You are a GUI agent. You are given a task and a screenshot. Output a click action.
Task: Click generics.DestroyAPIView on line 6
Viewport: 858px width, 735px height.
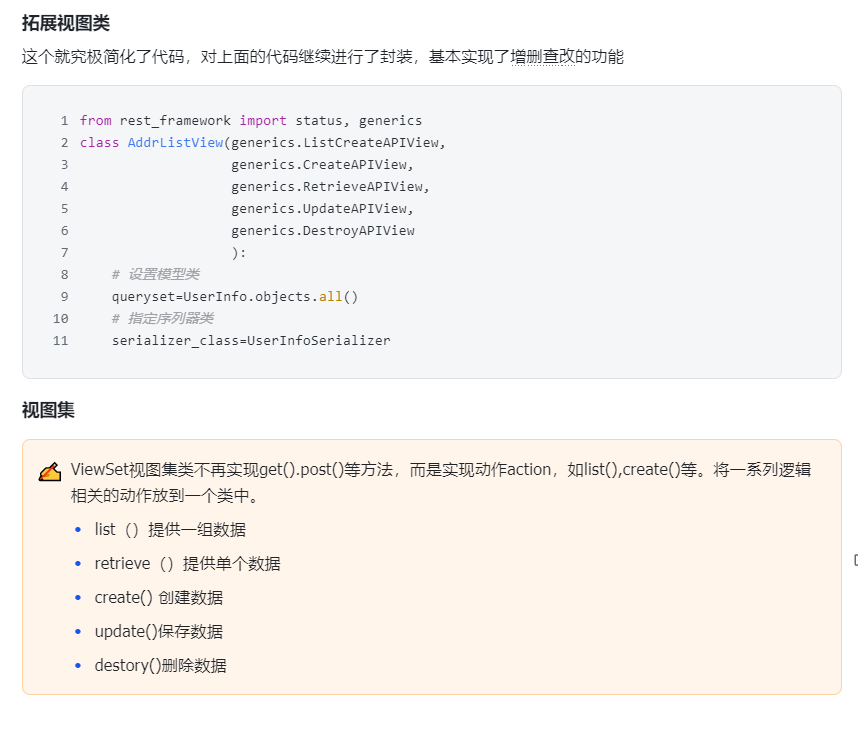(x=323, y=230)
